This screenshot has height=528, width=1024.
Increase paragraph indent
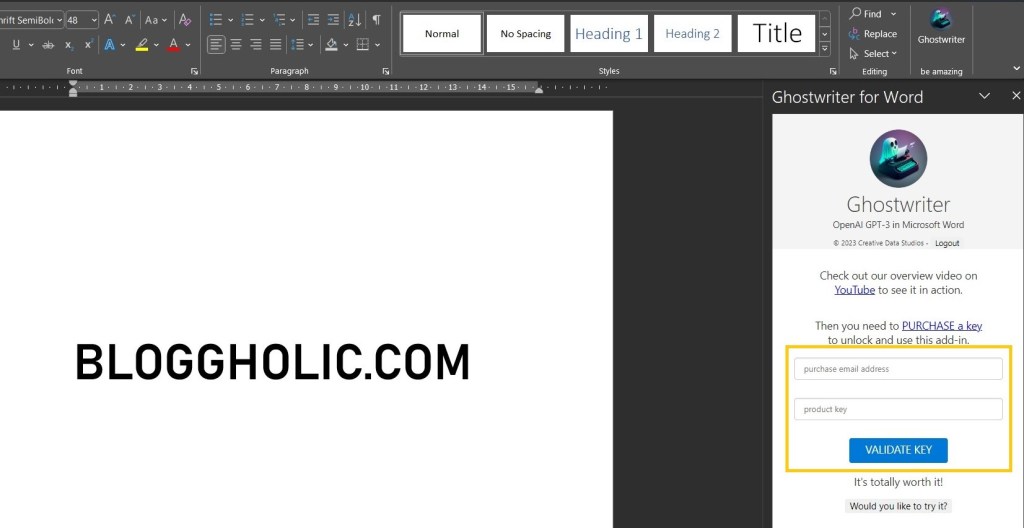(x=333, y=20)
